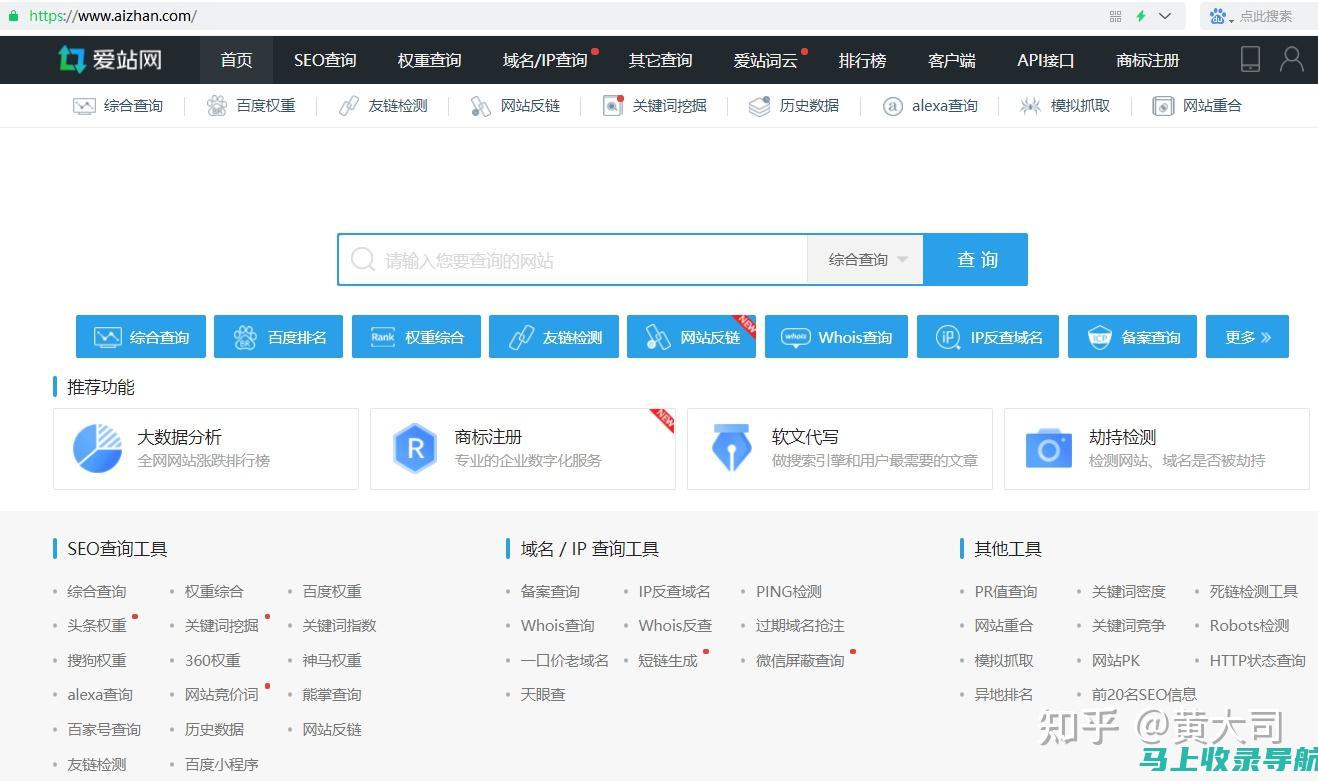1318x781 pixels.
Task: Click the magnifier icon in the search box
Action: [x=363, y=260]
